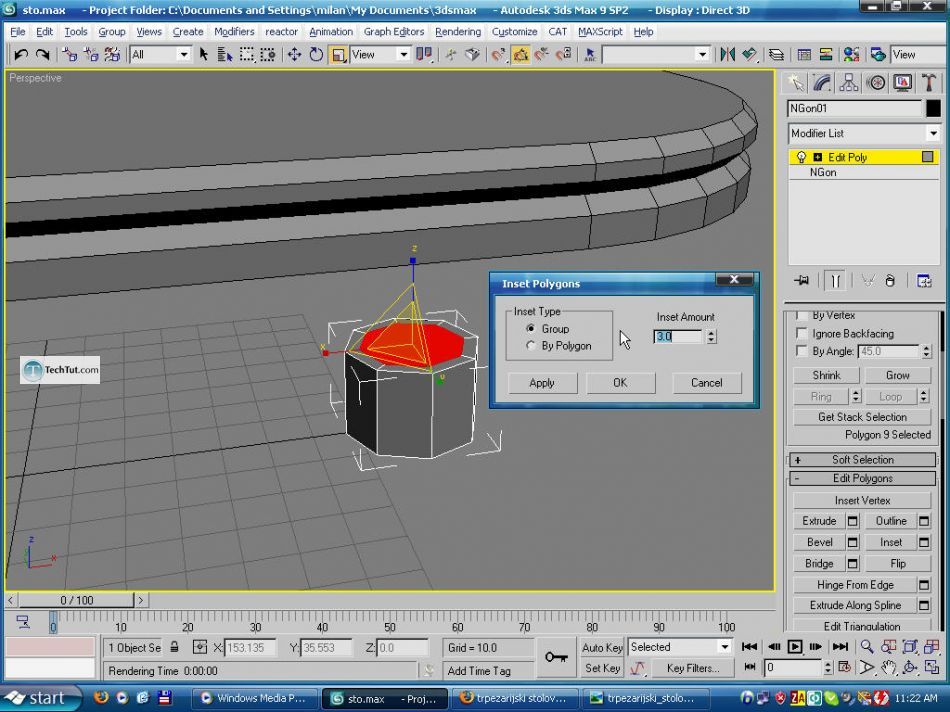Switch to the Display command panel
Screen dimensions: 950x712
(903, 82)
